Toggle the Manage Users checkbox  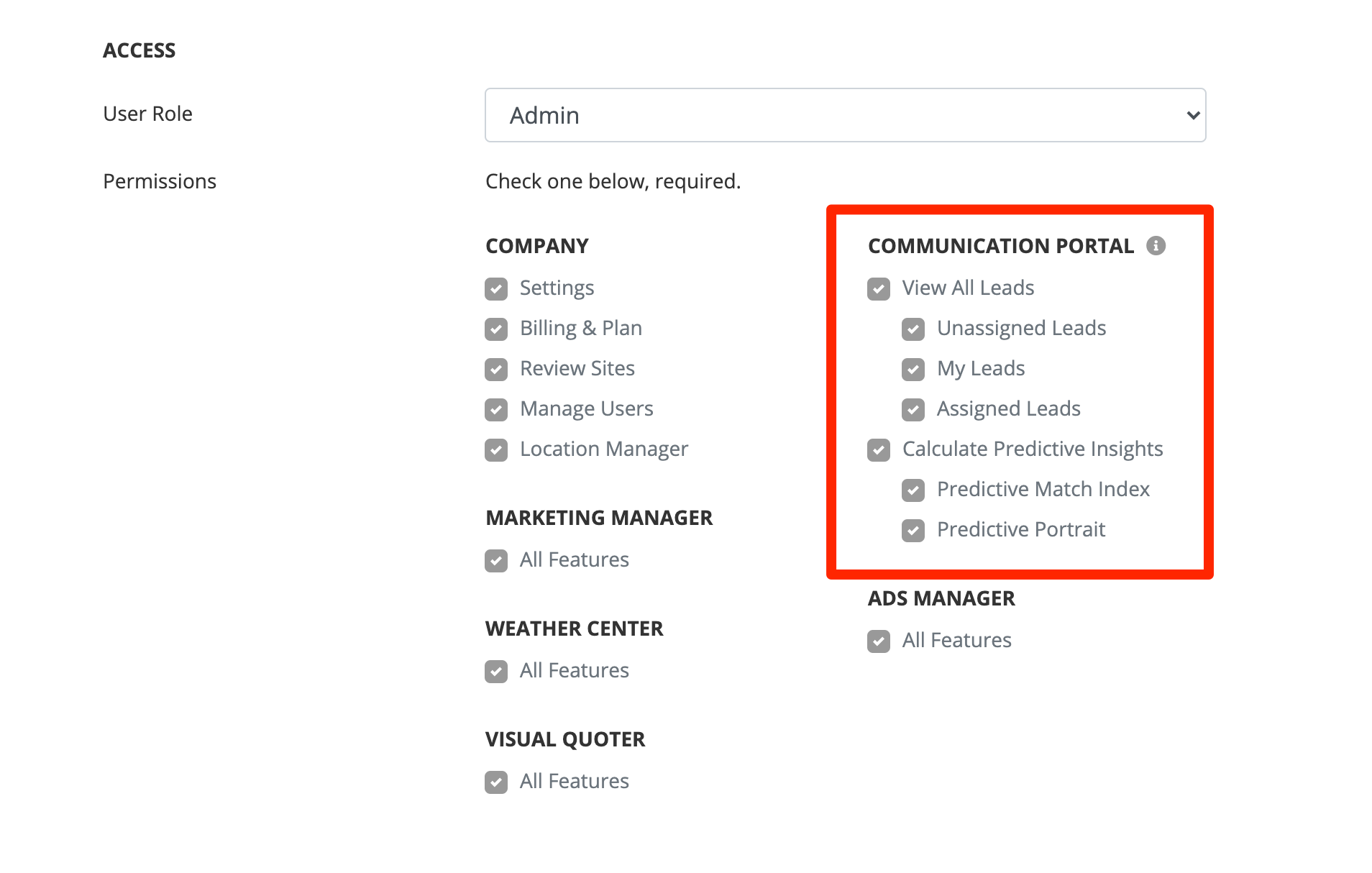pos(496,410)
